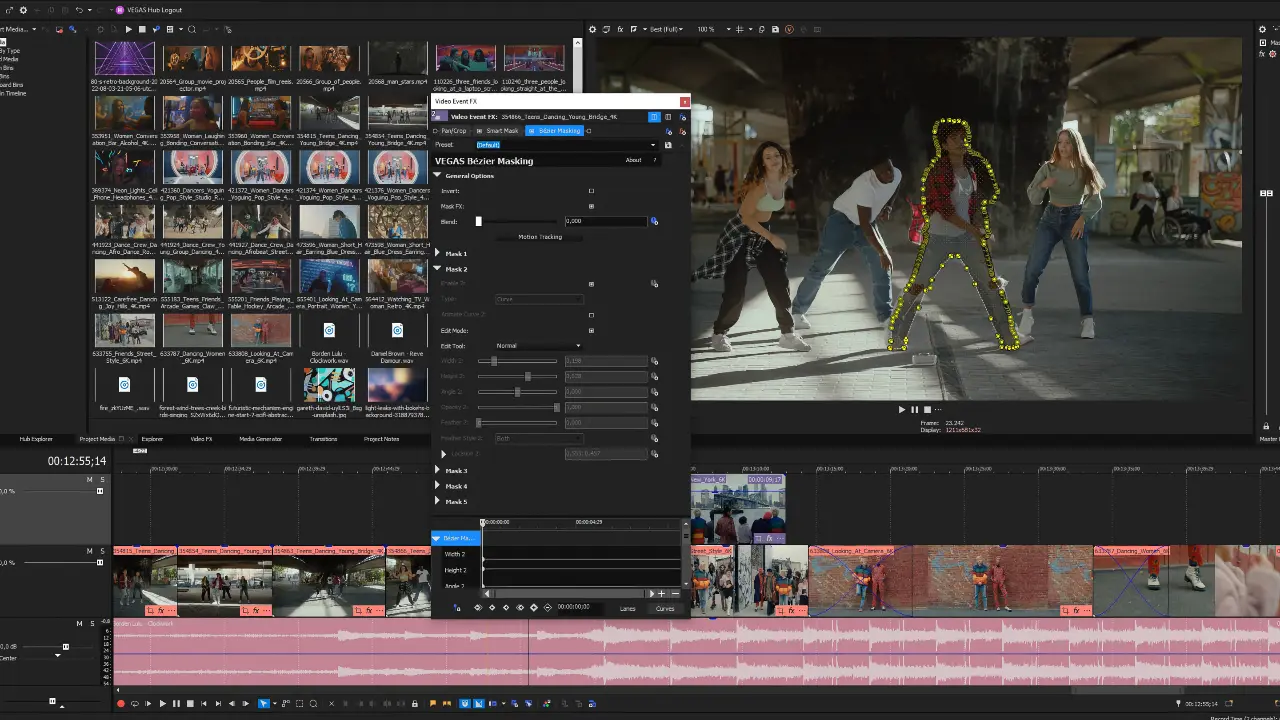The image size is (1280, 720).
Task: Switch to the Transitions tab
Action: click(x=323, y=439)
